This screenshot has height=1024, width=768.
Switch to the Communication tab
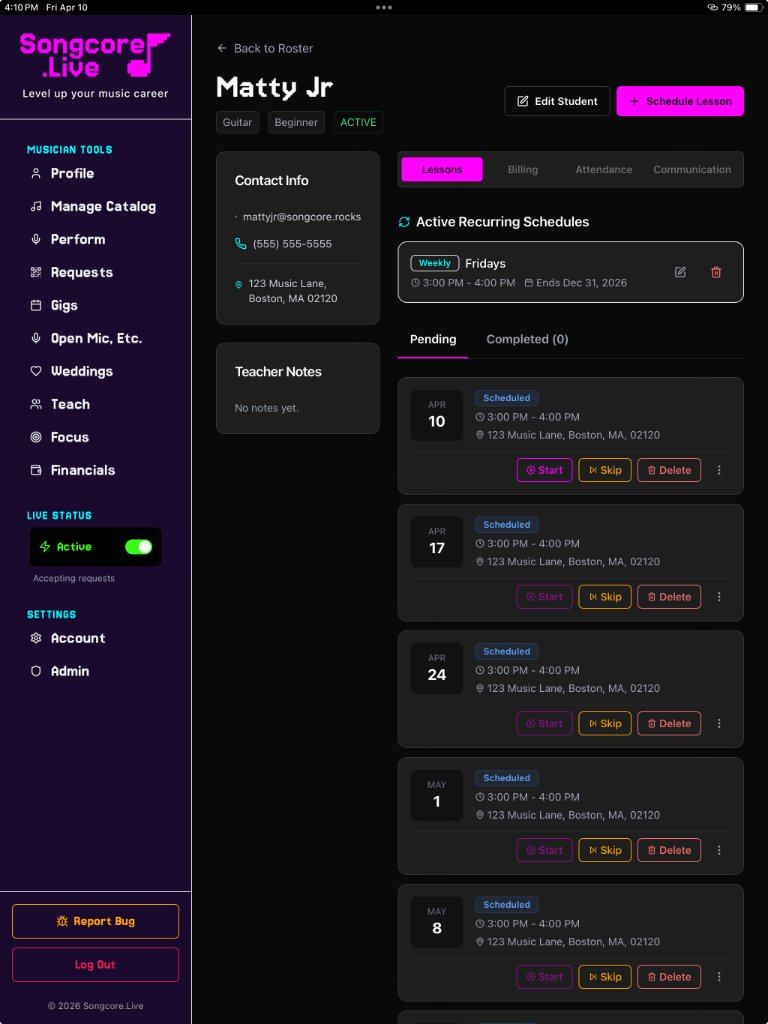click(692, 169)
